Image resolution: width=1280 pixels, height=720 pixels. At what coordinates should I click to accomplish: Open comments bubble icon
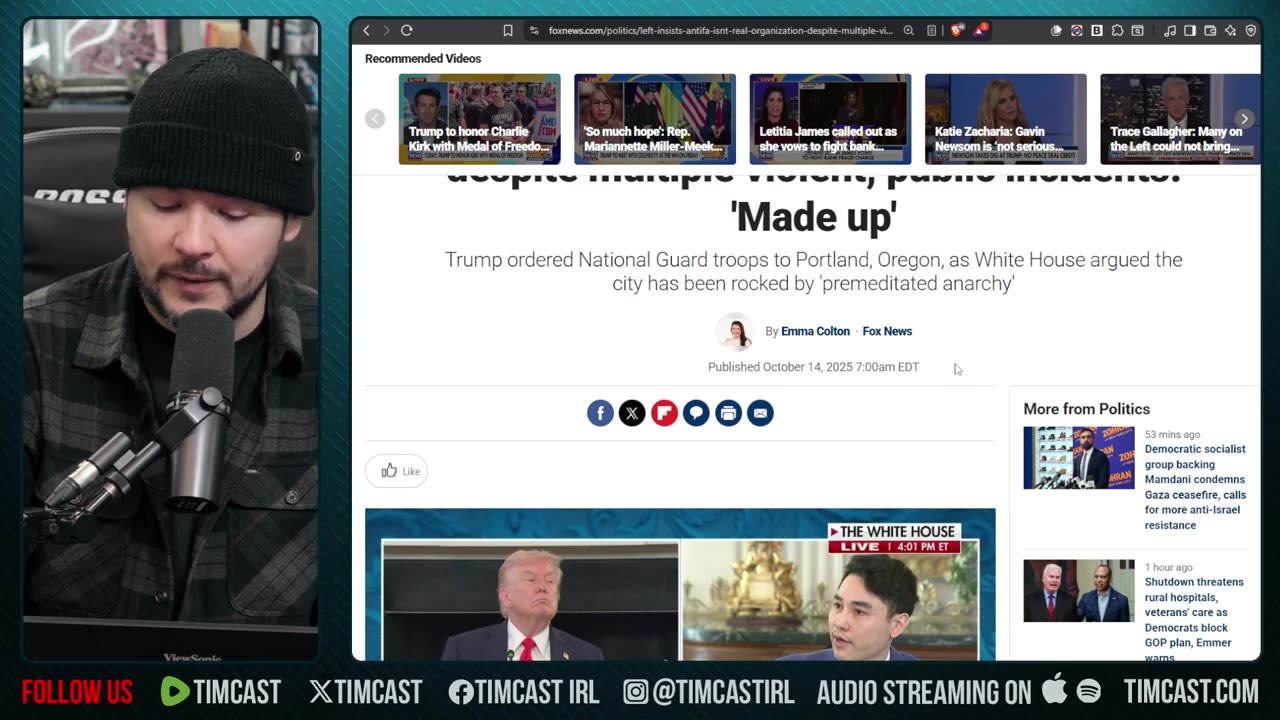tap(696, 413)
